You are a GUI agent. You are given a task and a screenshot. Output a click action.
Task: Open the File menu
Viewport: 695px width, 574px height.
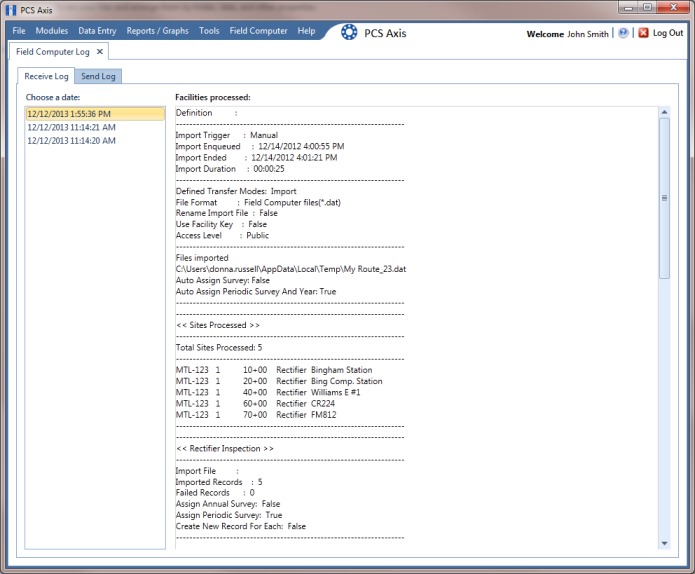click(19, 31)
